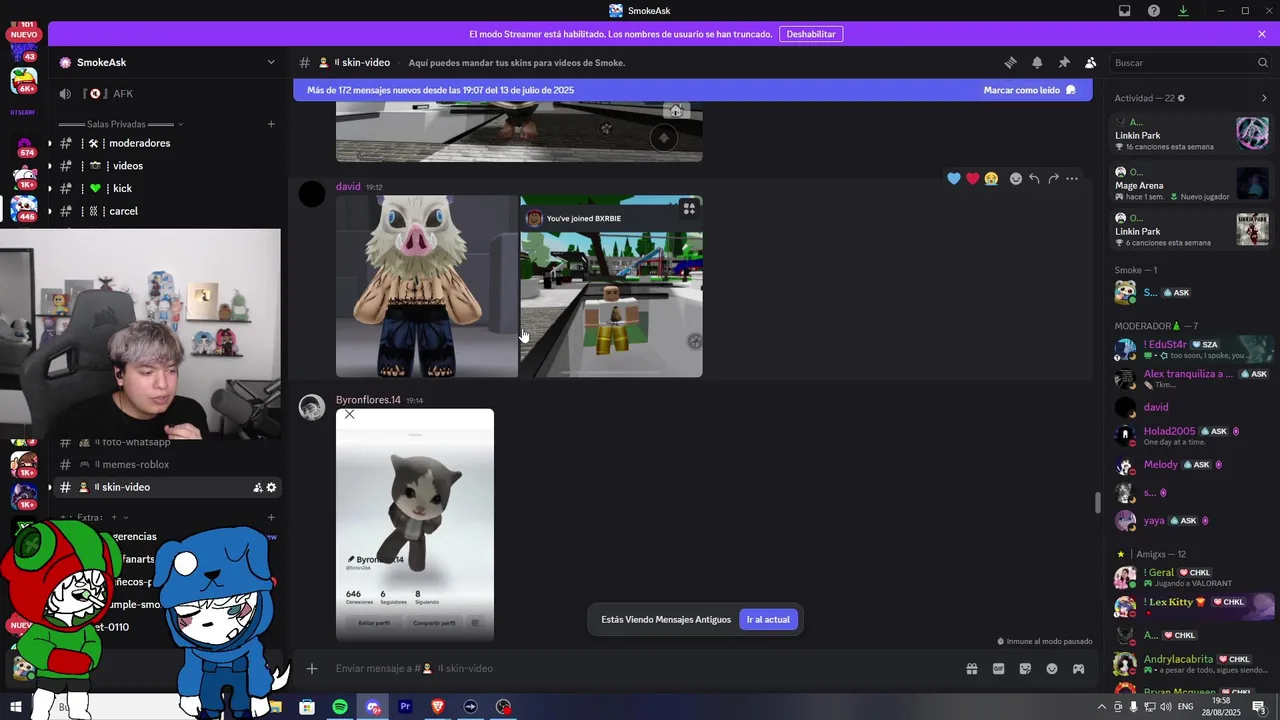Open member ! EduSt4r profile
The width and height of the screenshot is (1280, 720).
point(1192,349)
